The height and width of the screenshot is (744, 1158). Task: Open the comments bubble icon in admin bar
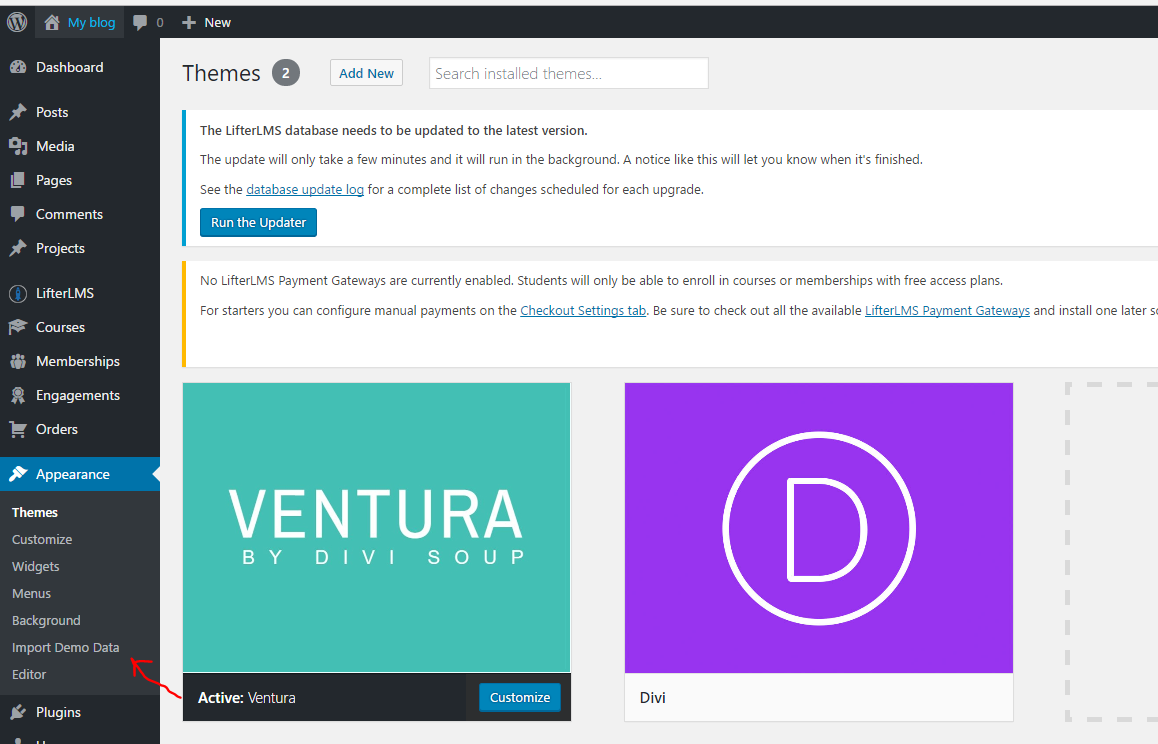click(140, 23)
